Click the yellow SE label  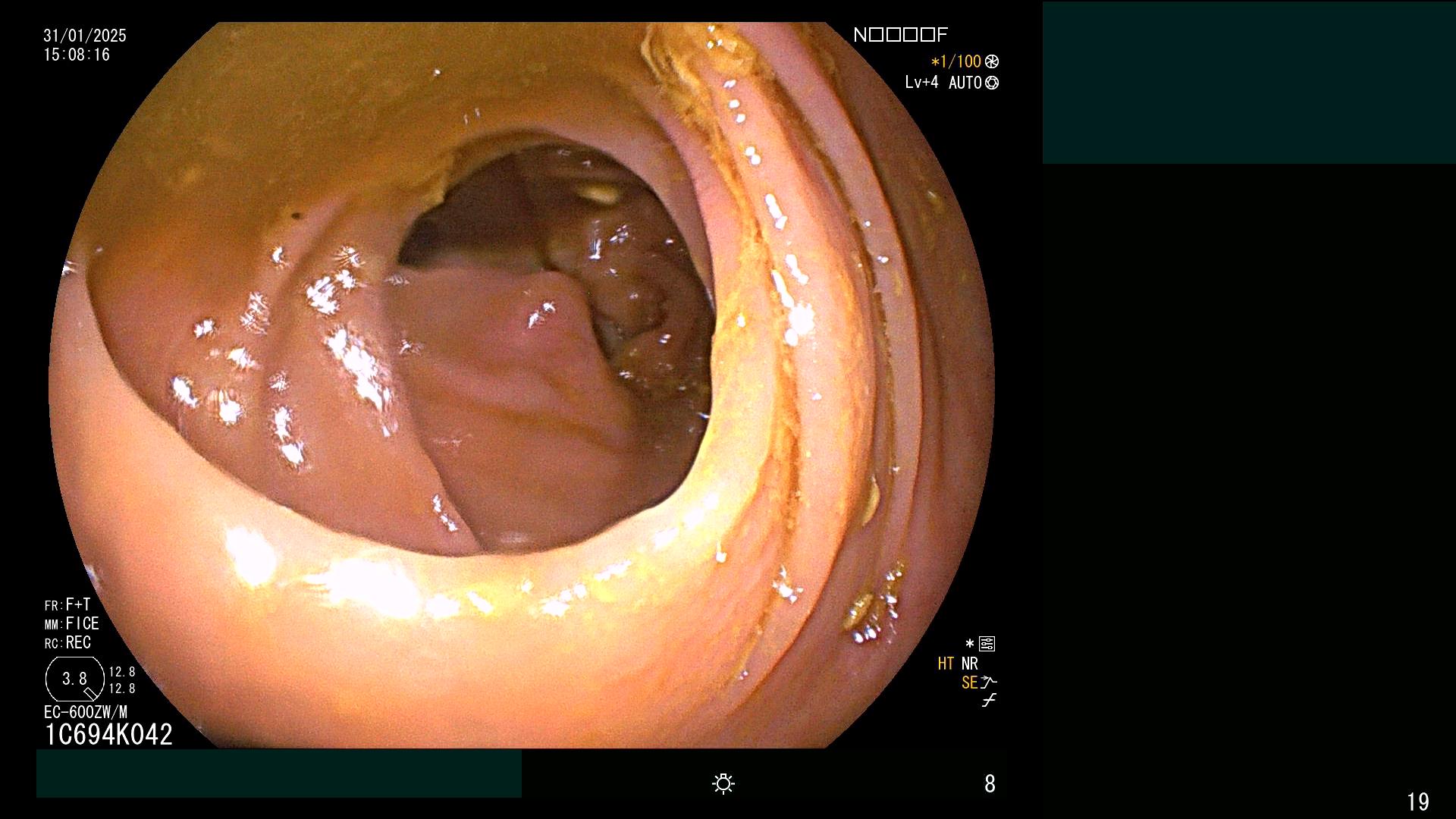[969, 682]
